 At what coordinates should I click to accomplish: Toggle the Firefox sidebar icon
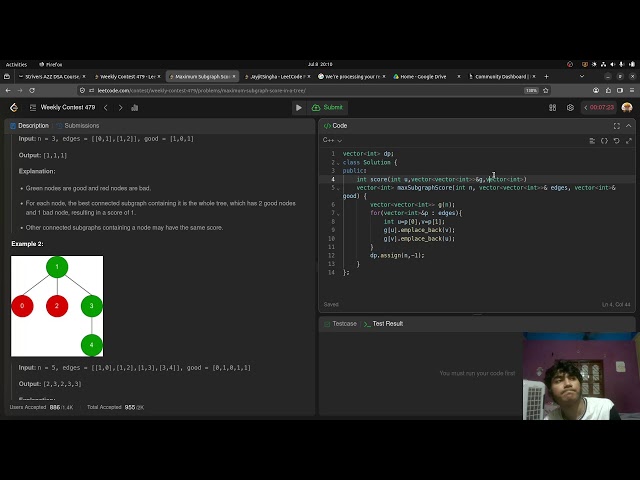pyautogui.click(x=620, y=90)
